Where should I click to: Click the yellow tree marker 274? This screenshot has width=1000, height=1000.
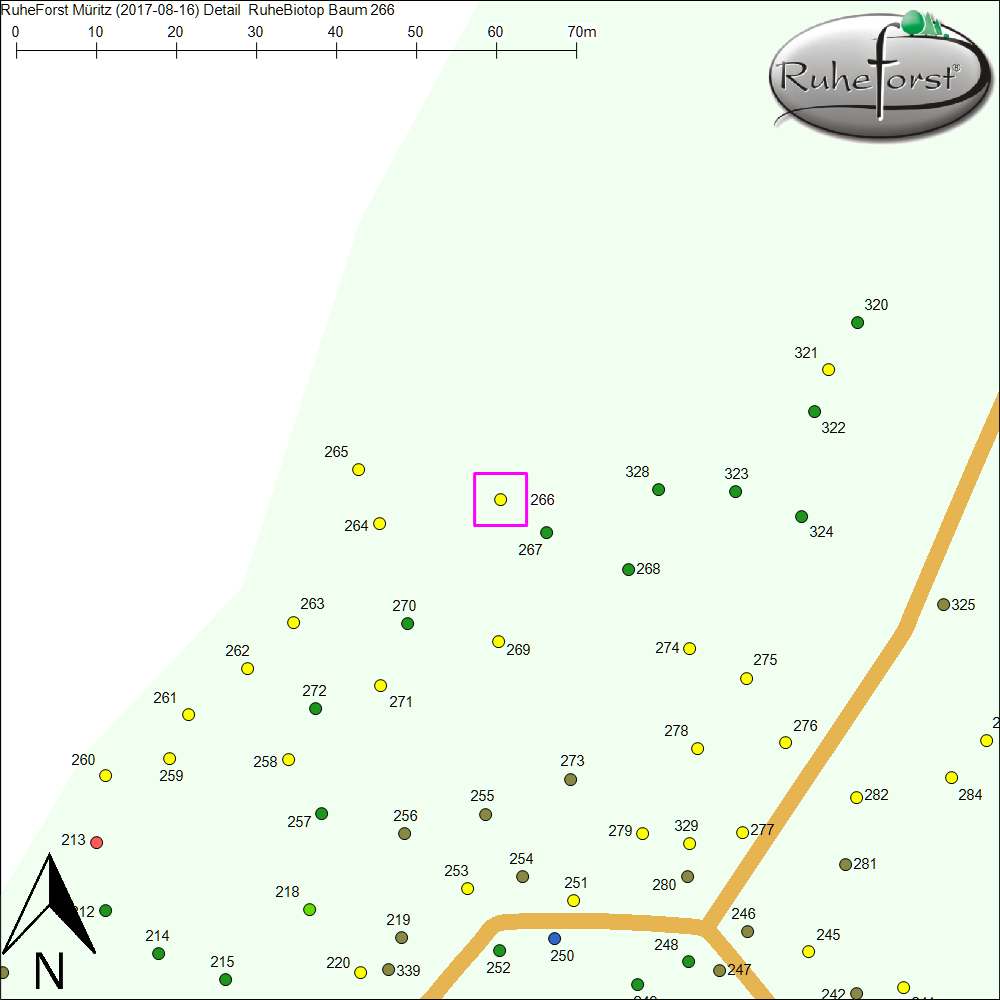[689, 648]
